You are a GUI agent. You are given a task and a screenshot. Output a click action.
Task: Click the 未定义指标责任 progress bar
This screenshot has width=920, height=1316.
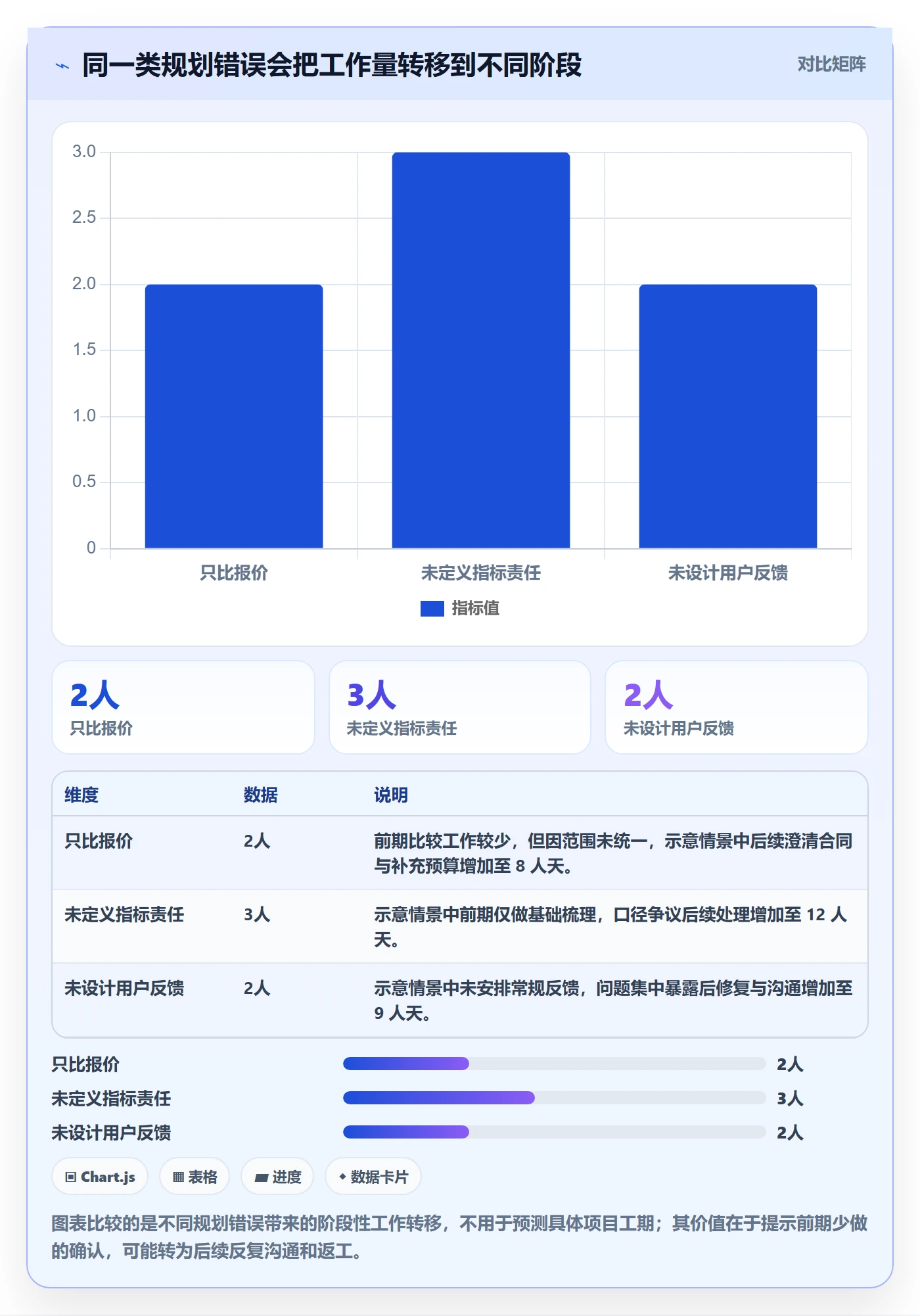click(x=555, y=1098)
